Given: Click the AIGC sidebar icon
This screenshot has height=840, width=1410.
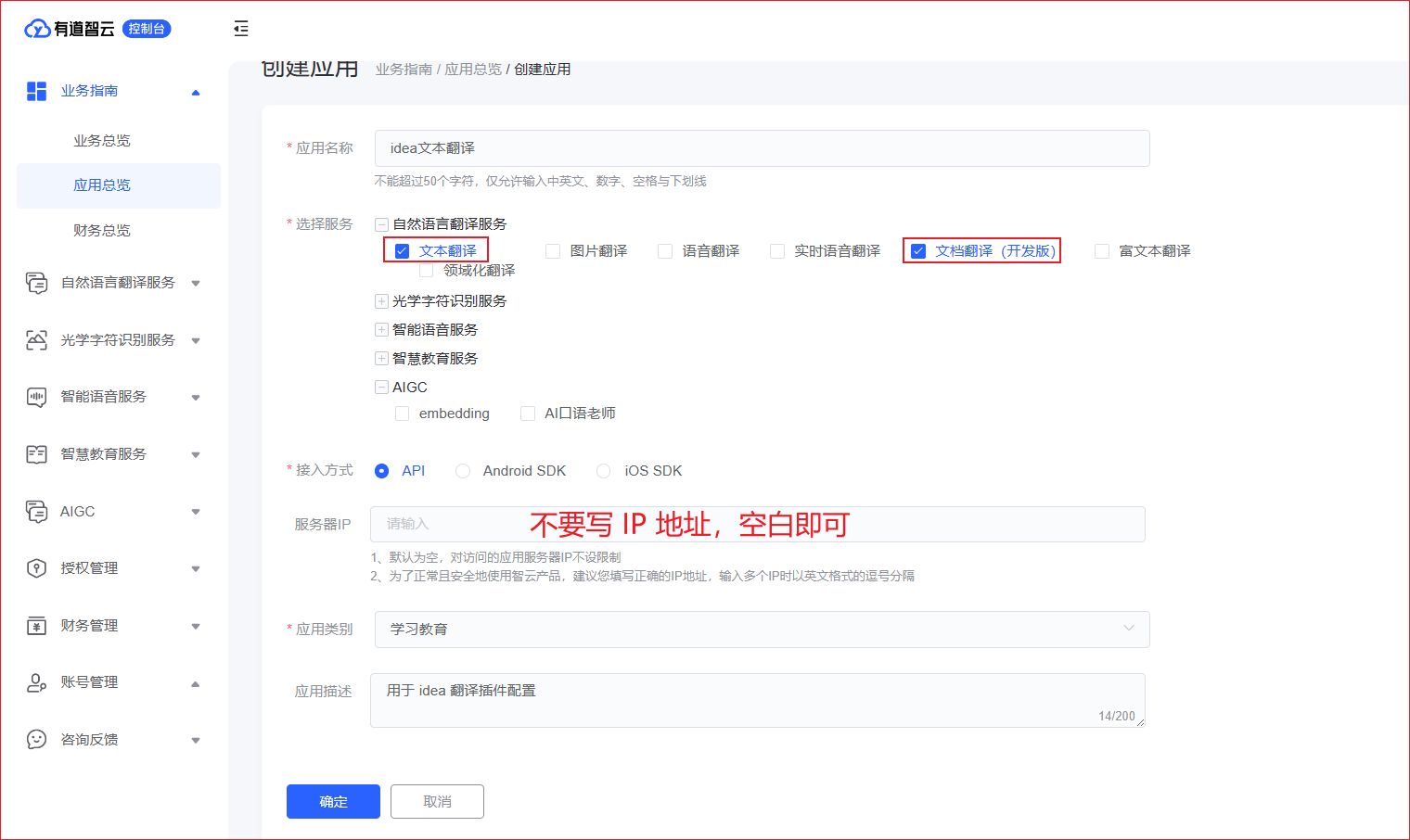Looking at the screenshot, I should pyautogui.click(x=36, y=512).
